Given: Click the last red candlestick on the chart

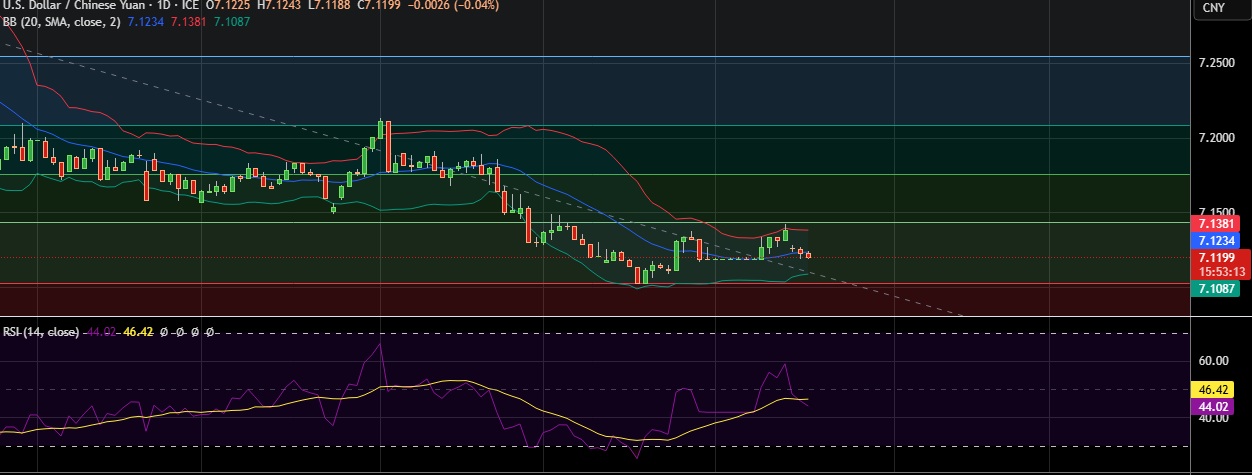Looking at the screenshot, I should 808,255.
